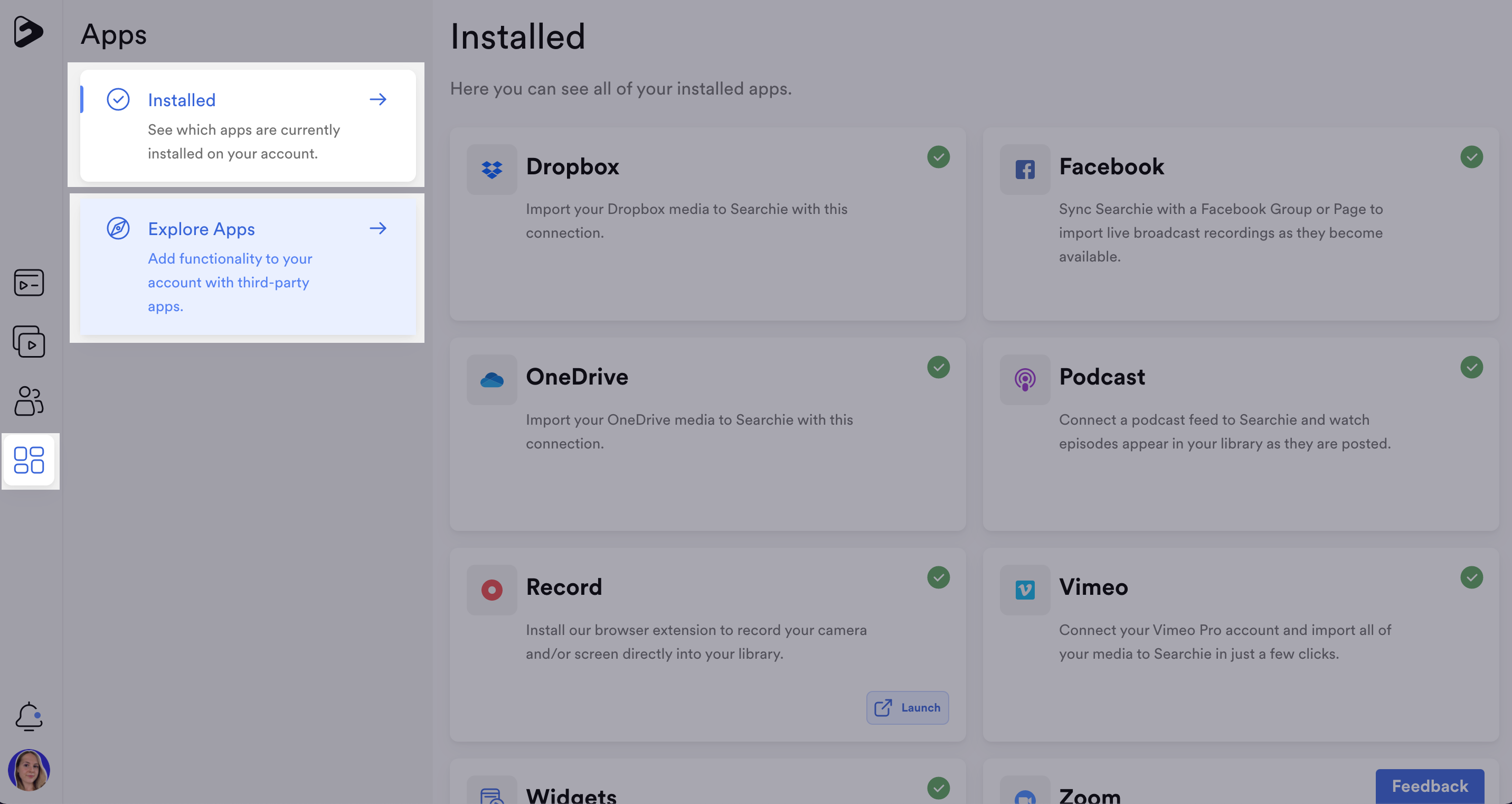1512x804 pixels.
Task: Click the Facebook Group sync description
Action: pyautogui.click(x=1221, y=232)
